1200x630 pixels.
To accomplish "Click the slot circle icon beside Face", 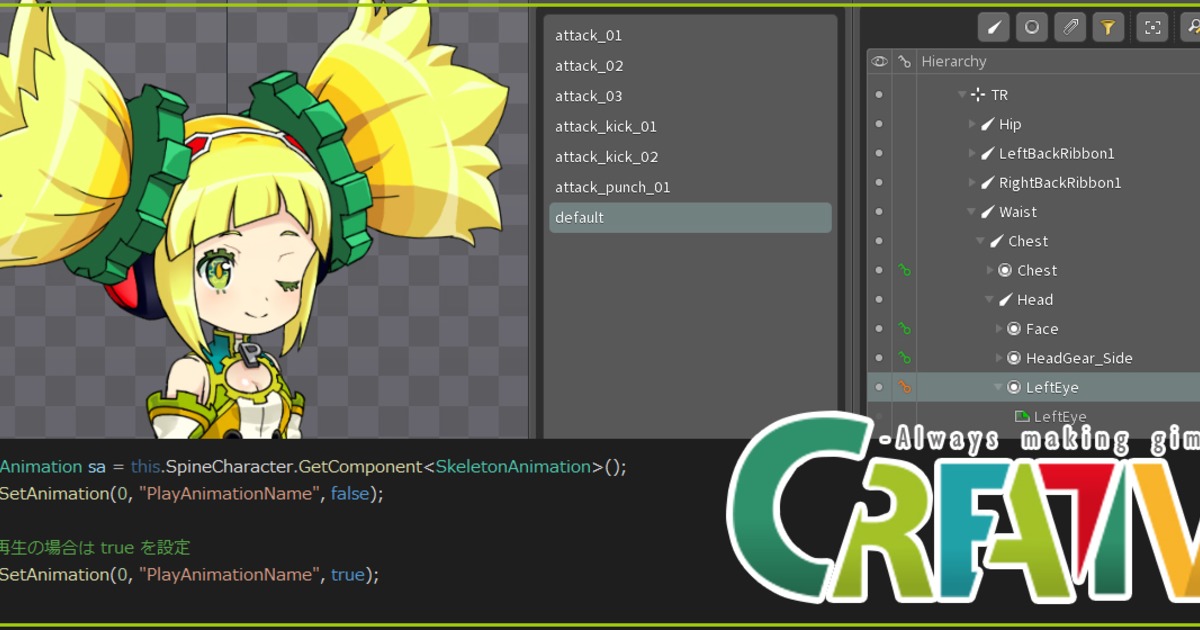I will [1014, 329].
